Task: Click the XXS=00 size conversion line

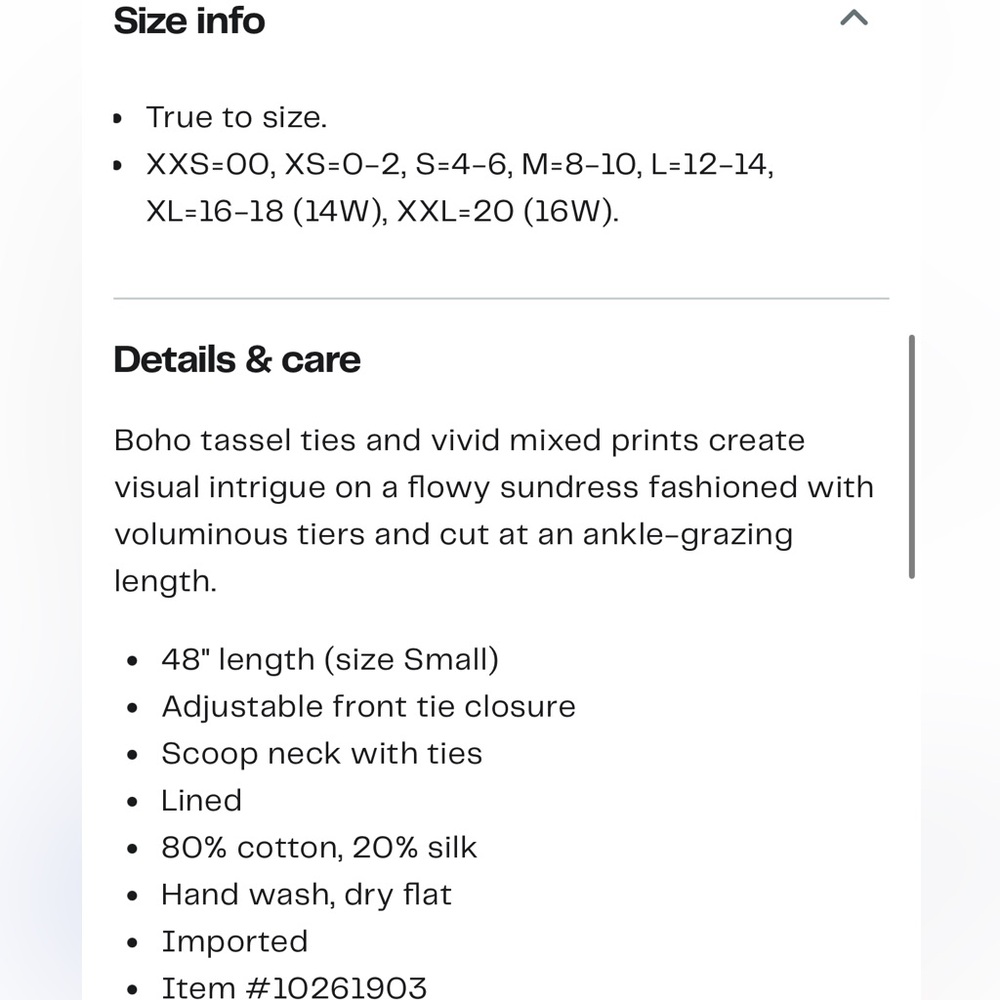Action: 459,165
